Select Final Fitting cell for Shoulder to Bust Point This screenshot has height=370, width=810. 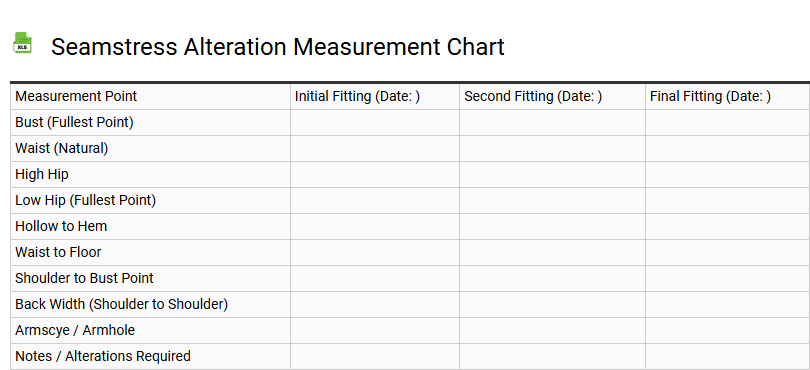[x=727, y=278]
